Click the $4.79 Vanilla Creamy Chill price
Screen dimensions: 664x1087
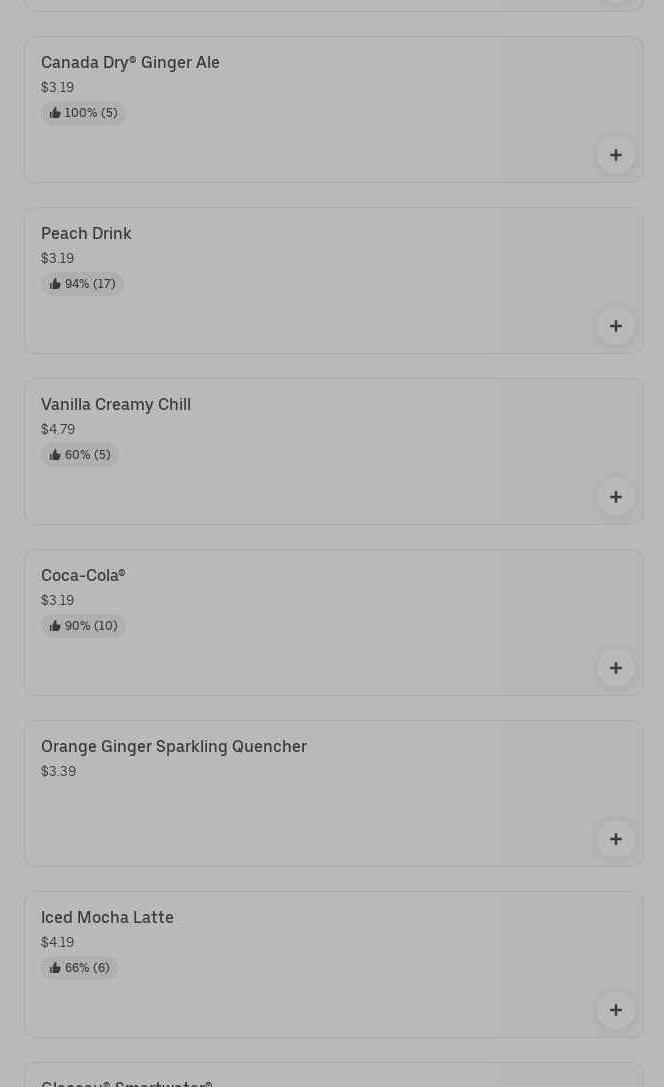pos(58,429)
